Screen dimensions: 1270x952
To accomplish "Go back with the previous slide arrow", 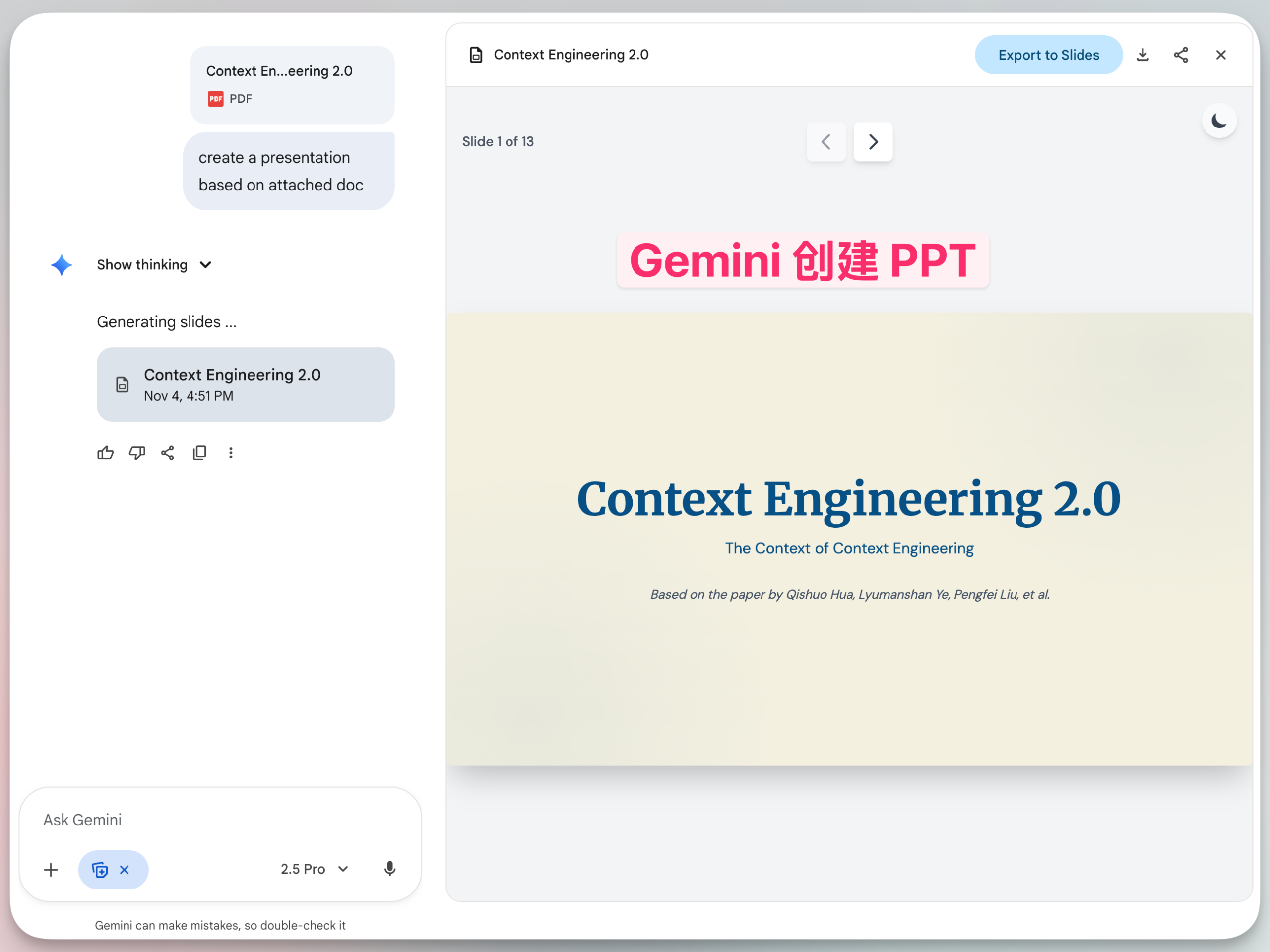I will pos(825,142).
